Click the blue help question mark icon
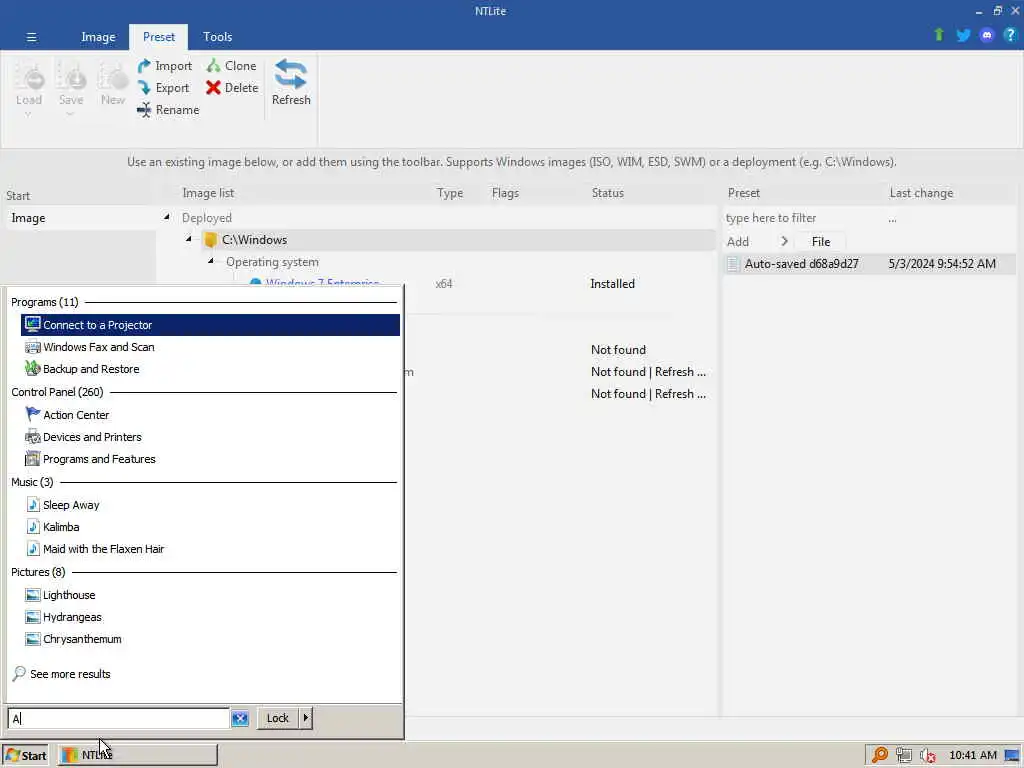This screenshot has height=768, width=1024. tap(1010, 35)
